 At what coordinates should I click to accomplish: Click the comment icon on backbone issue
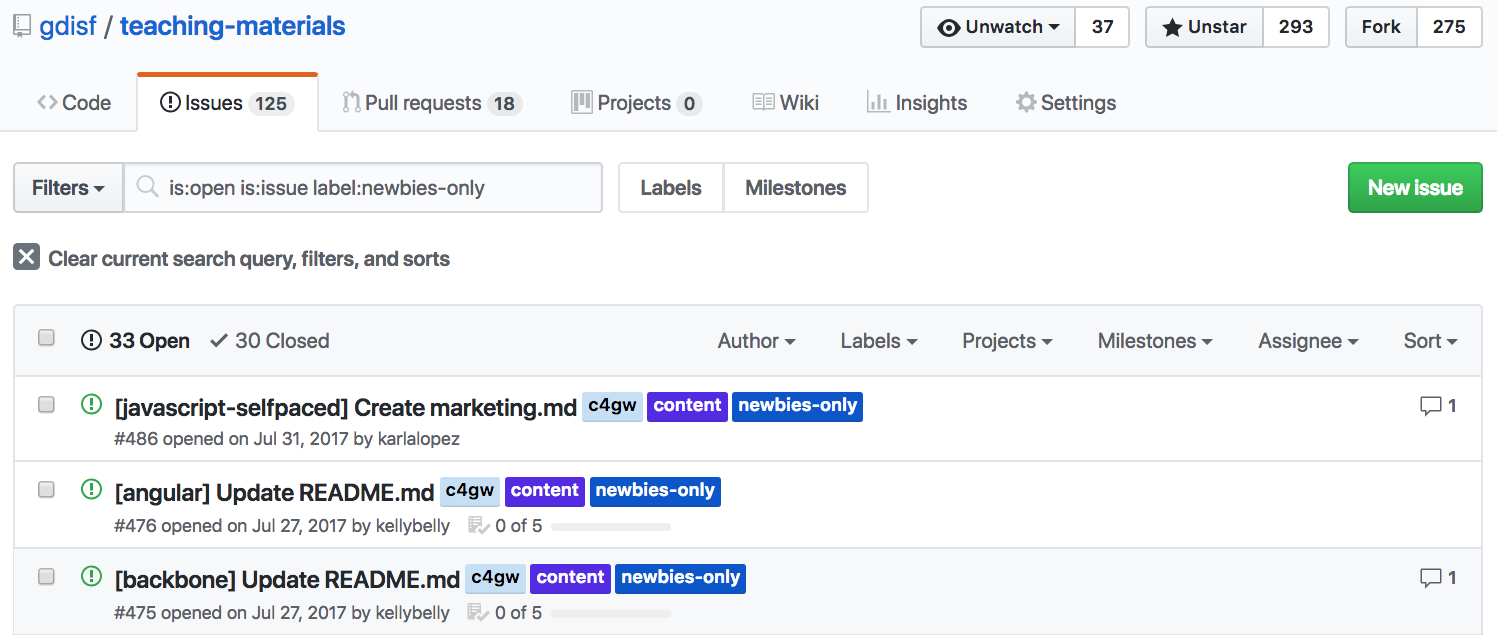click(1430, 578)
